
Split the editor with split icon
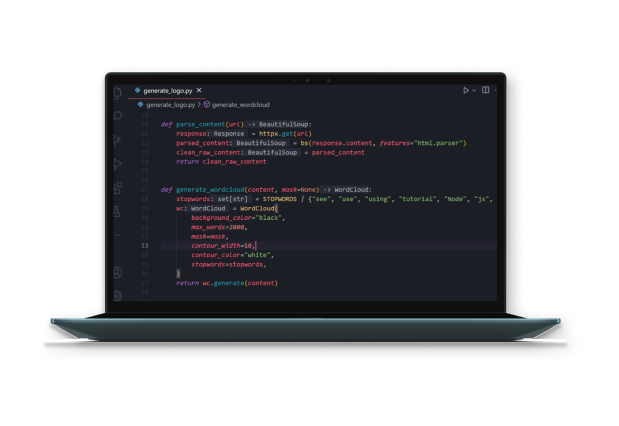tap(486, 90)
